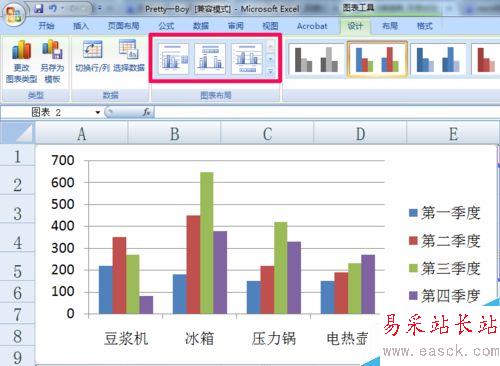The width and height of the screenshot is (500, 366).
Task: Click the 豆浆机 axis label
Action: [x=126, y=338]
